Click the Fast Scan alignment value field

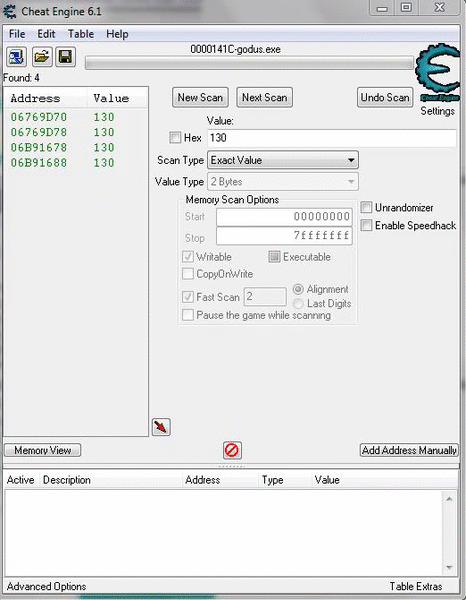(265, 297)
